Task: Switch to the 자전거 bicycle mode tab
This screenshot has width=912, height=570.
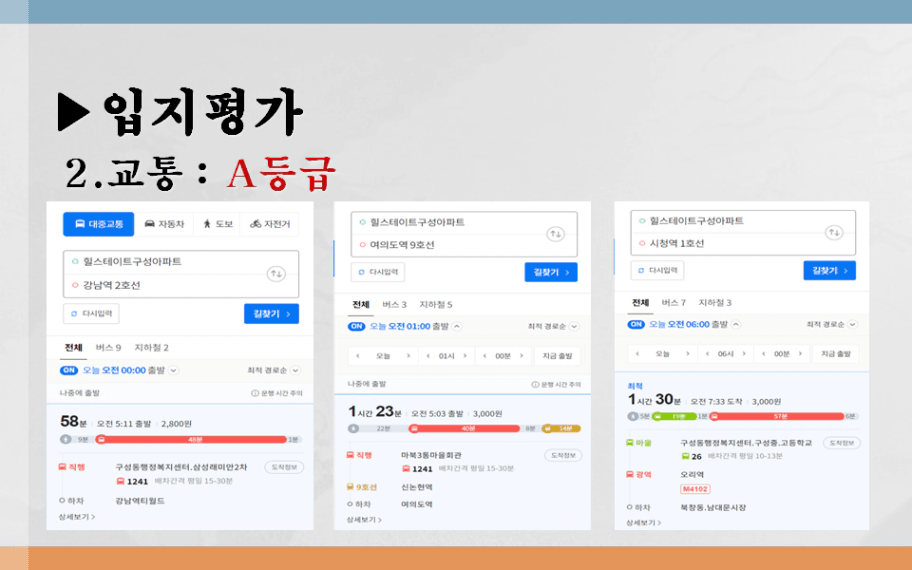Action: point(269,224)
